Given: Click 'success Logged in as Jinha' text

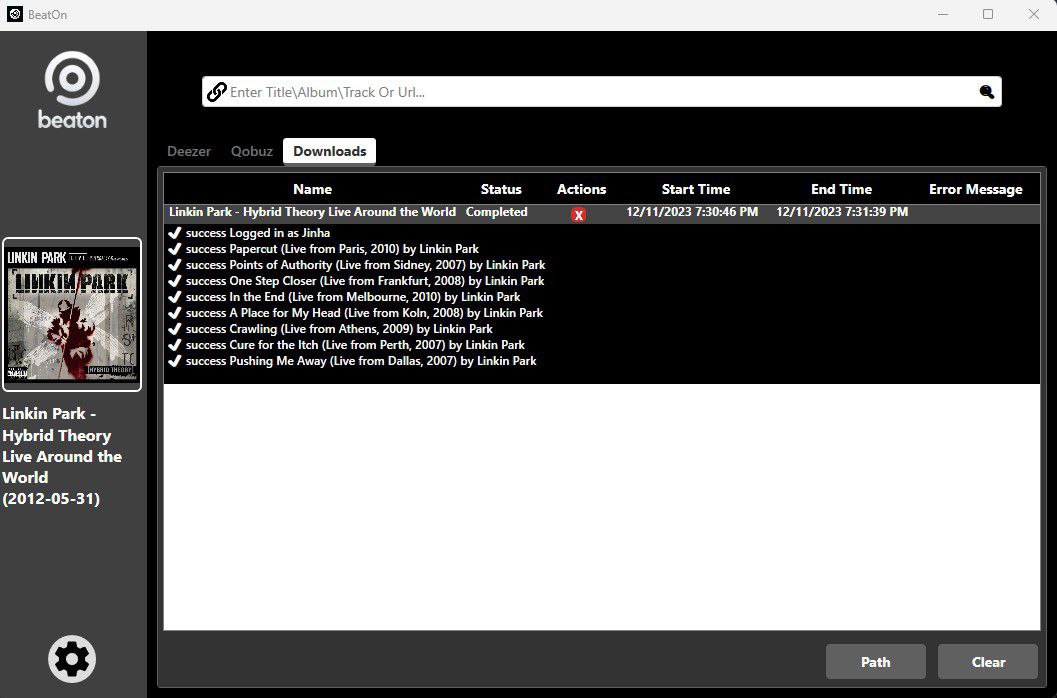Looking at the screenshot, I should pyautogui.click(x=258, y=233).
